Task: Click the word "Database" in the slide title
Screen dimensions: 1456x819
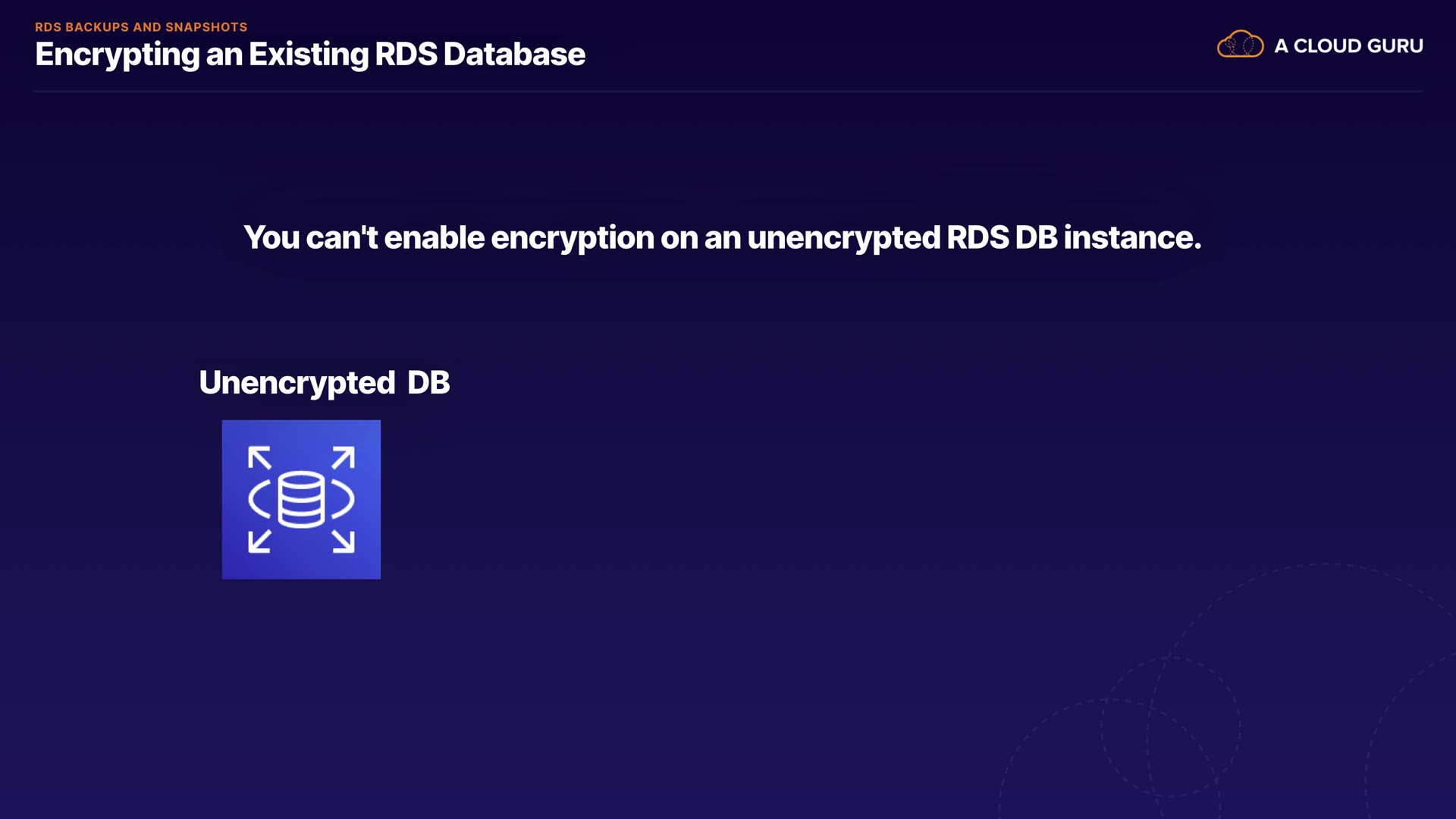Action: [x=514, y=55]
